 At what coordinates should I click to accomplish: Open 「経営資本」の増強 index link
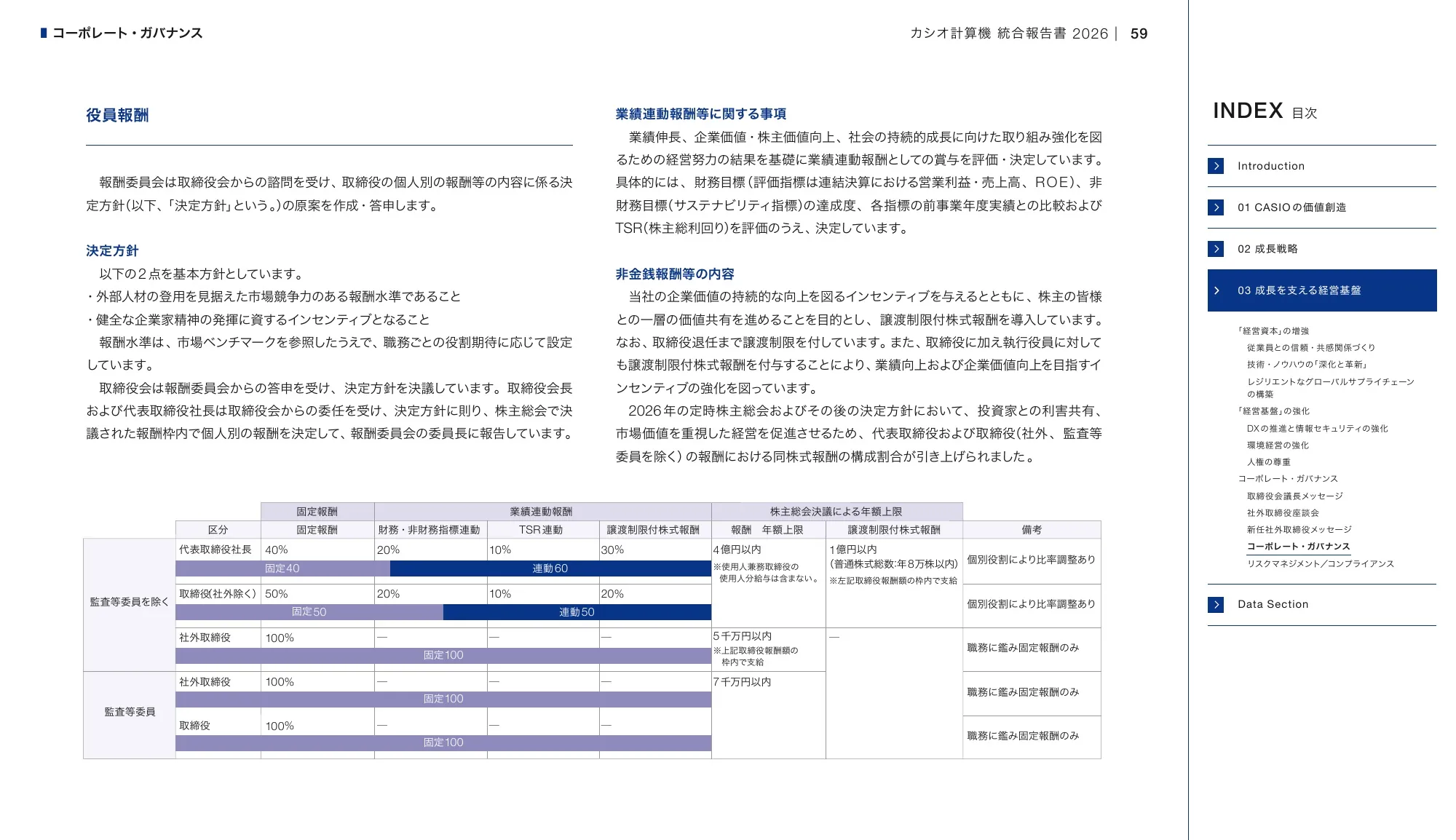[1273, 330]
